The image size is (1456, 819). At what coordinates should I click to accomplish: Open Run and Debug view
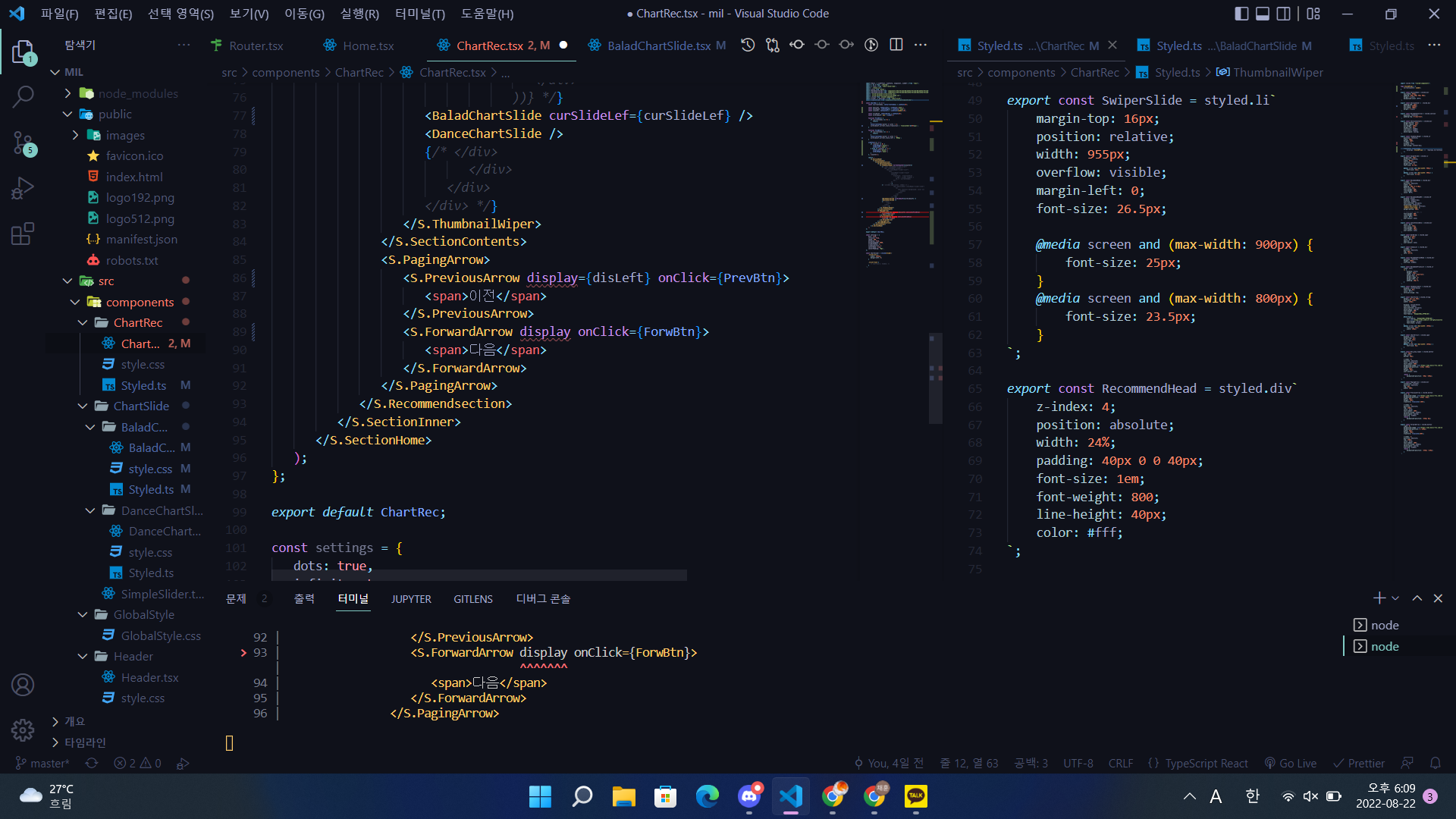pos(23,187)
